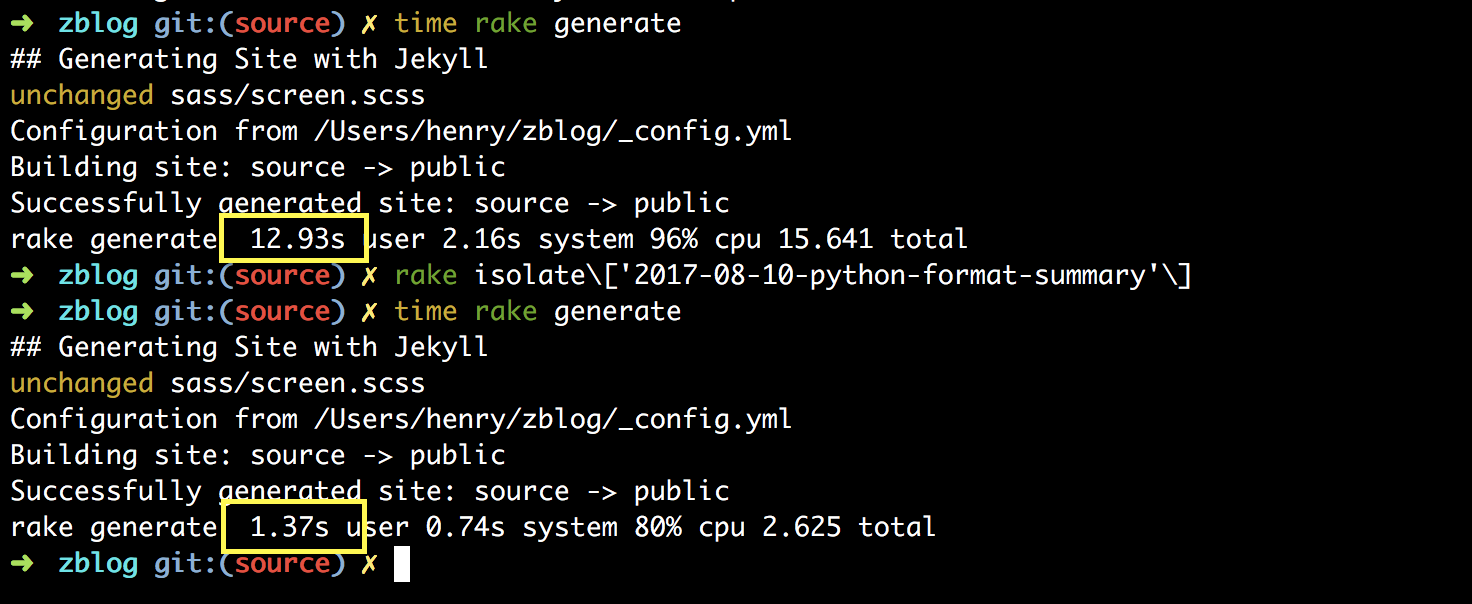Click the white terminal cursor block
Viewport: 1472px width, 604px height.
click(402, 564)
